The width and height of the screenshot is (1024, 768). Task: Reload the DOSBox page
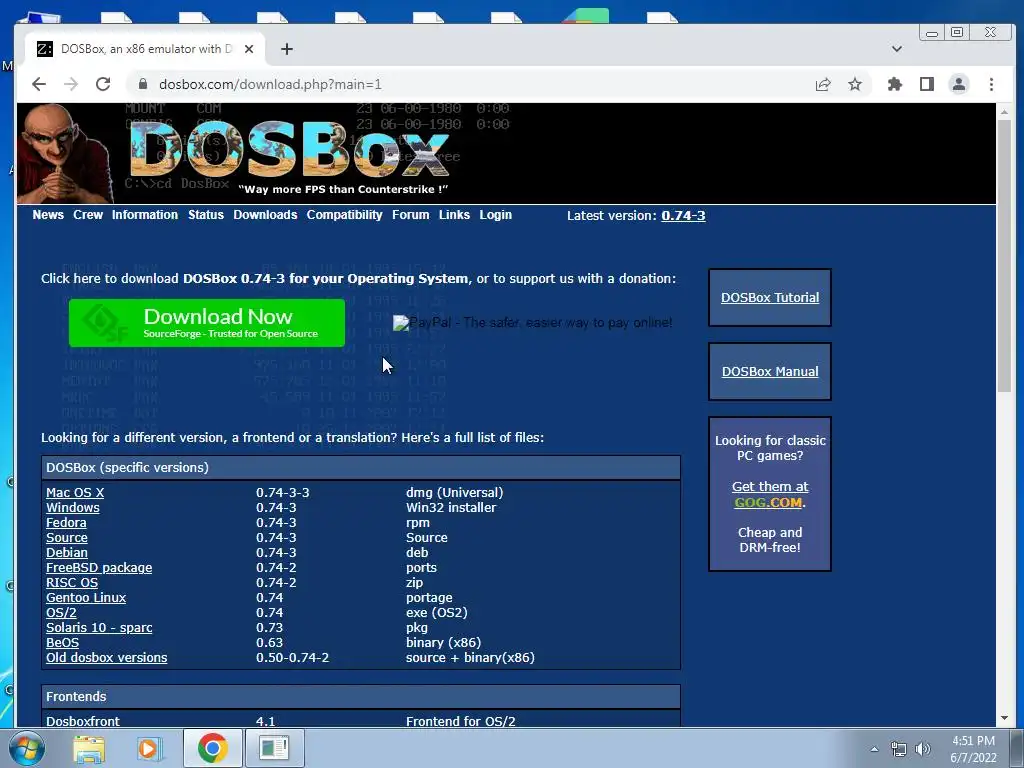click(103, 84)
